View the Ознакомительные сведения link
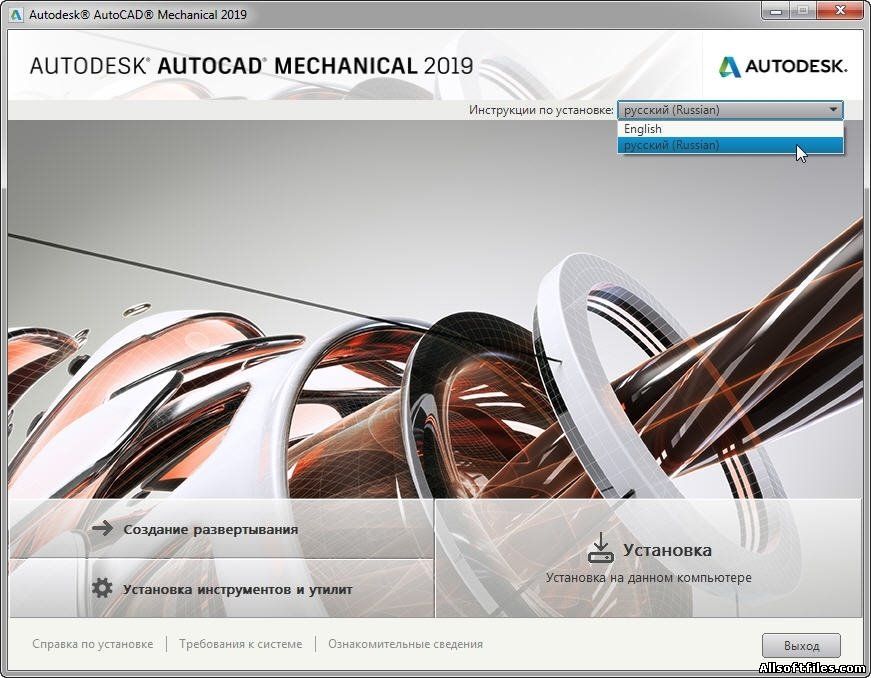Screen dimensions: 871x678 (x=405, y=644)
